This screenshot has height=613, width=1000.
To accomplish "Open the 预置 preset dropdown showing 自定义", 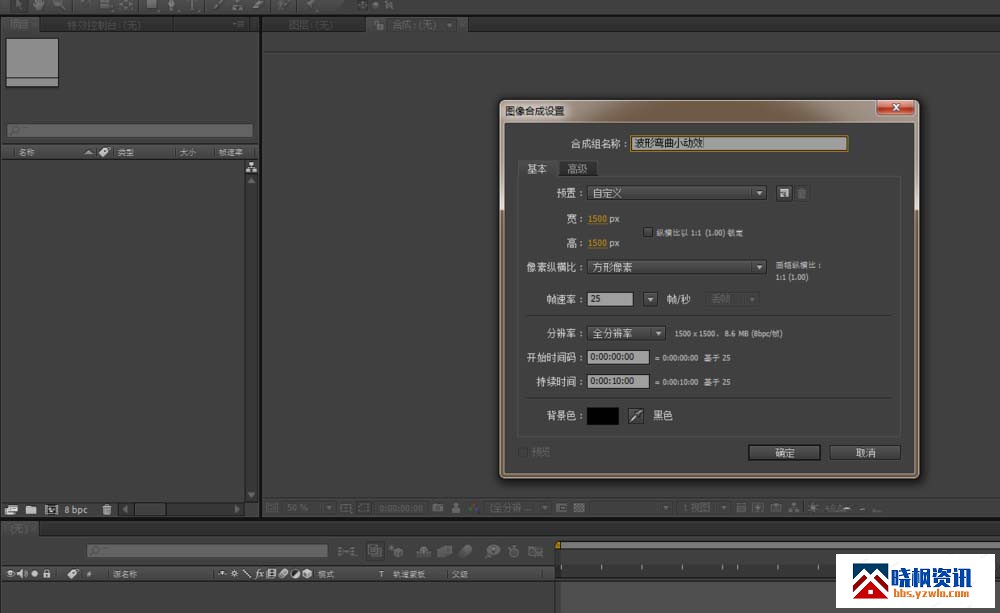I will click(x=676, y=193).
